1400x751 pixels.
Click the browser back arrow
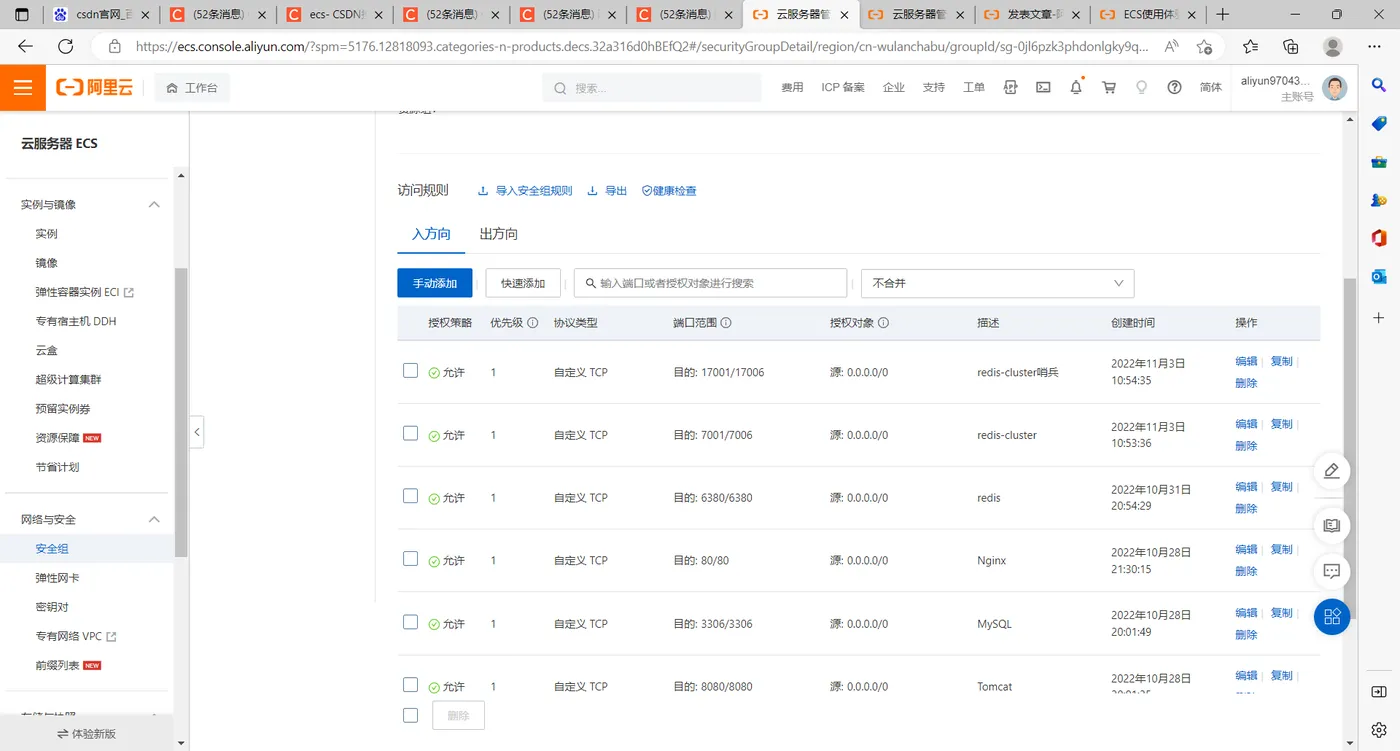26,46
